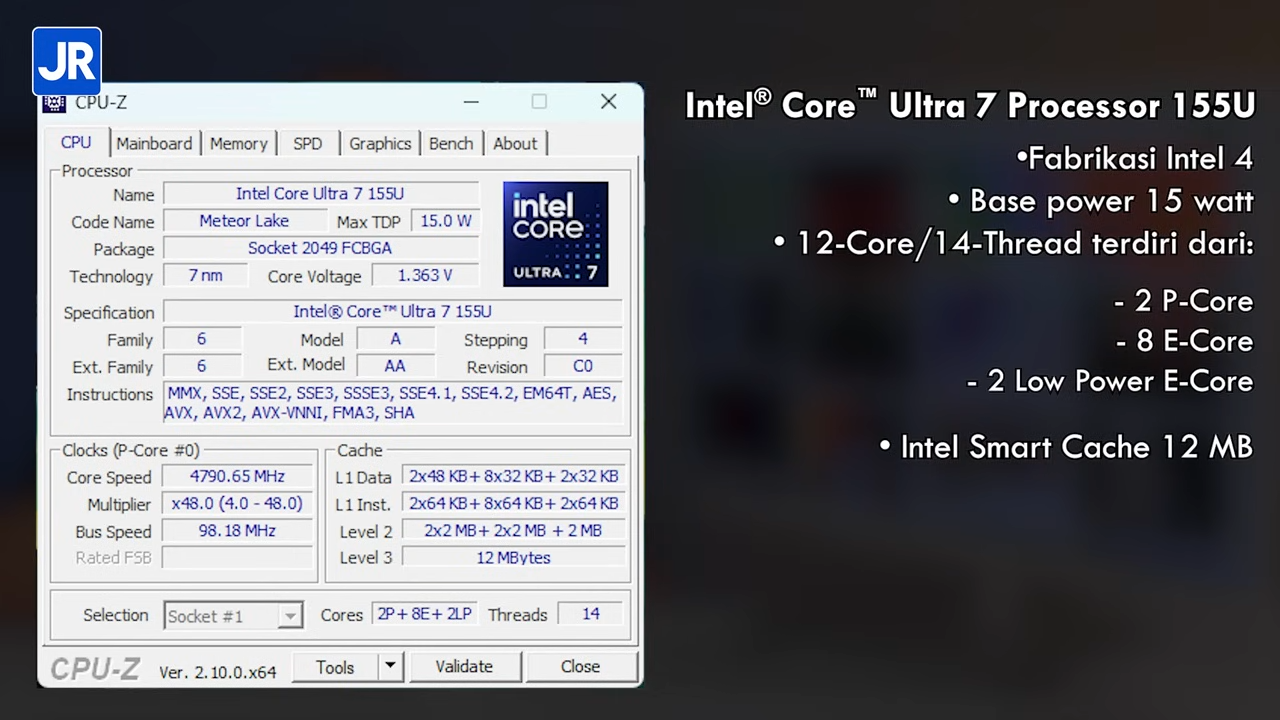Switch to the SPD tab
The width and height of the screenshot is (1280, 720).
click(308, 144)
